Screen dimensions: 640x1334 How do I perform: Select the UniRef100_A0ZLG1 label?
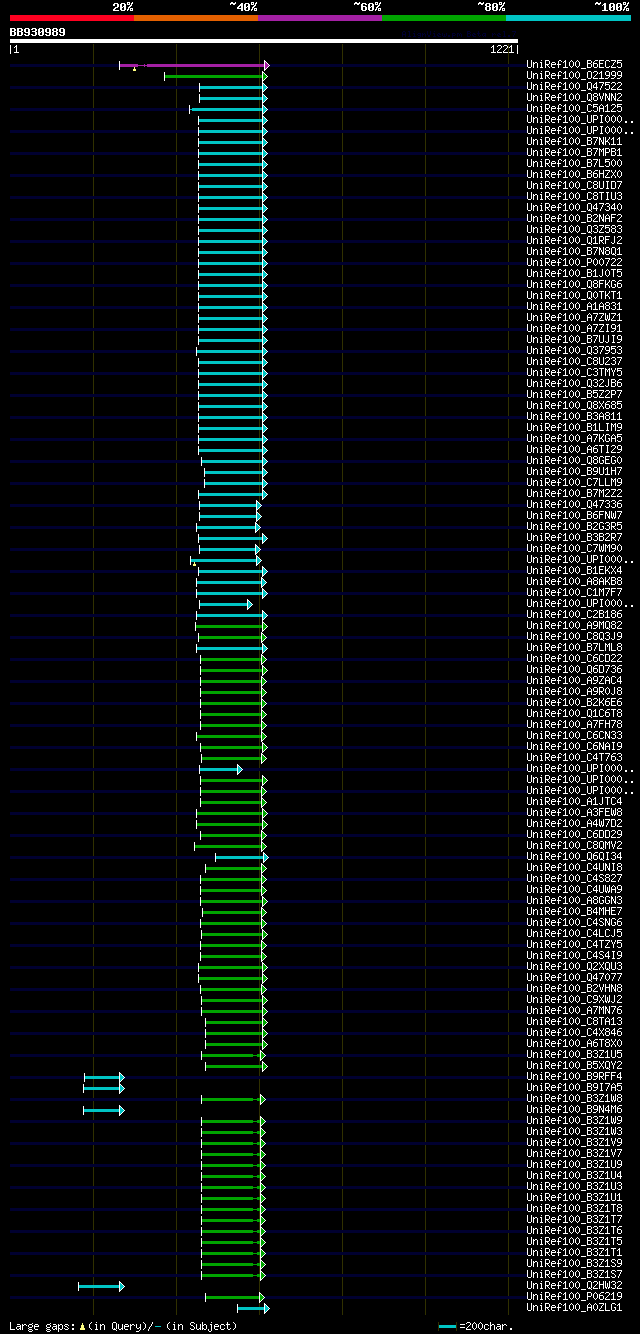tap(576, 1307)
